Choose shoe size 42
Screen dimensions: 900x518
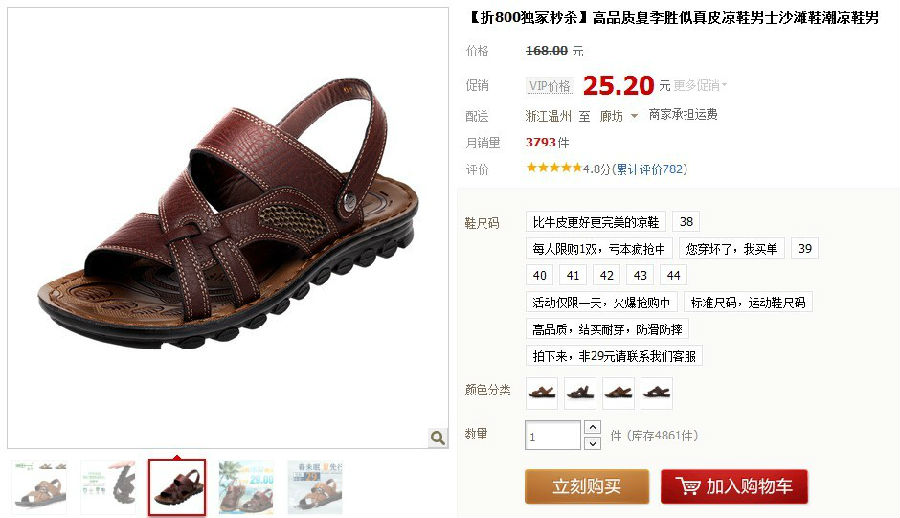607,275
